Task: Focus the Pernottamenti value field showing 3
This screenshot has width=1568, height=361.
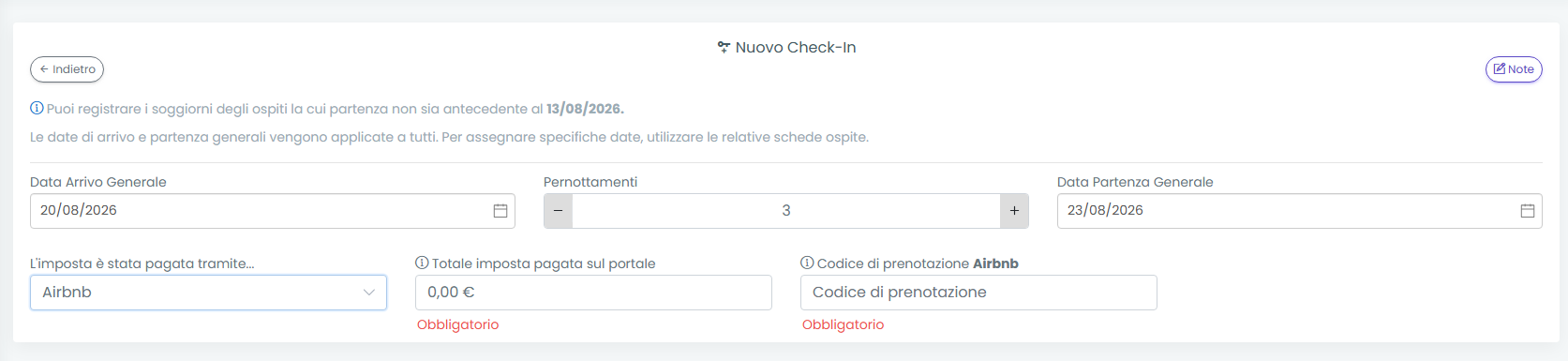Action: tap(786, 211)
